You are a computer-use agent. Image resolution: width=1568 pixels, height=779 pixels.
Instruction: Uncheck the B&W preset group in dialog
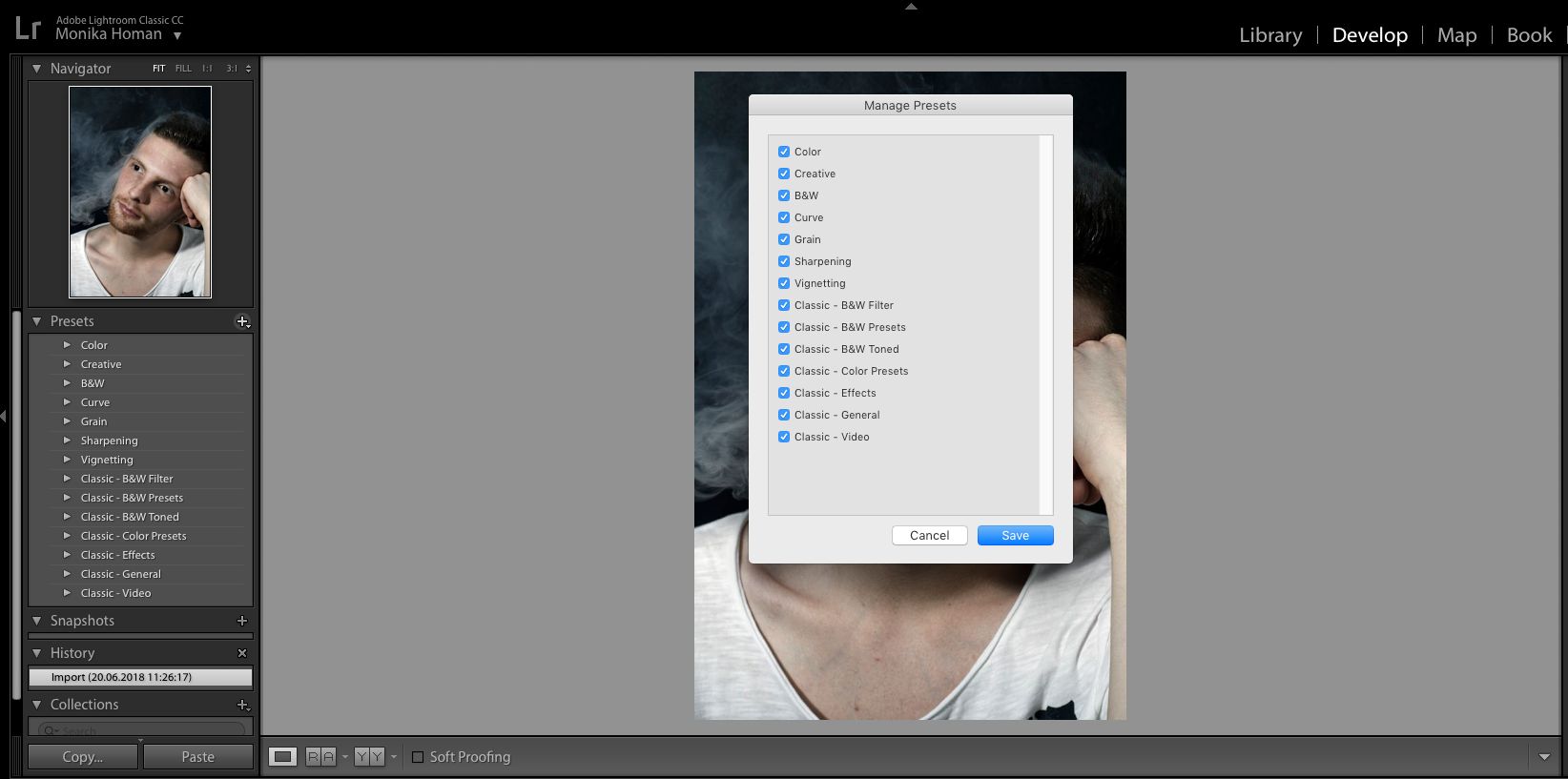click(x=784, y=195)
